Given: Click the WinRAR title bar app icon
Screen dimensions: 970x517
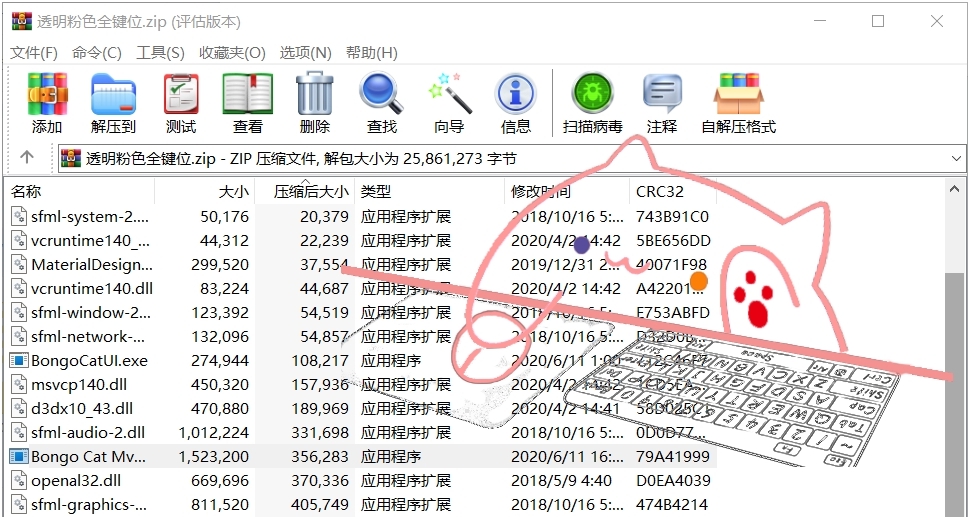Looking at the screenshot, I should click(x=22, y=22).
